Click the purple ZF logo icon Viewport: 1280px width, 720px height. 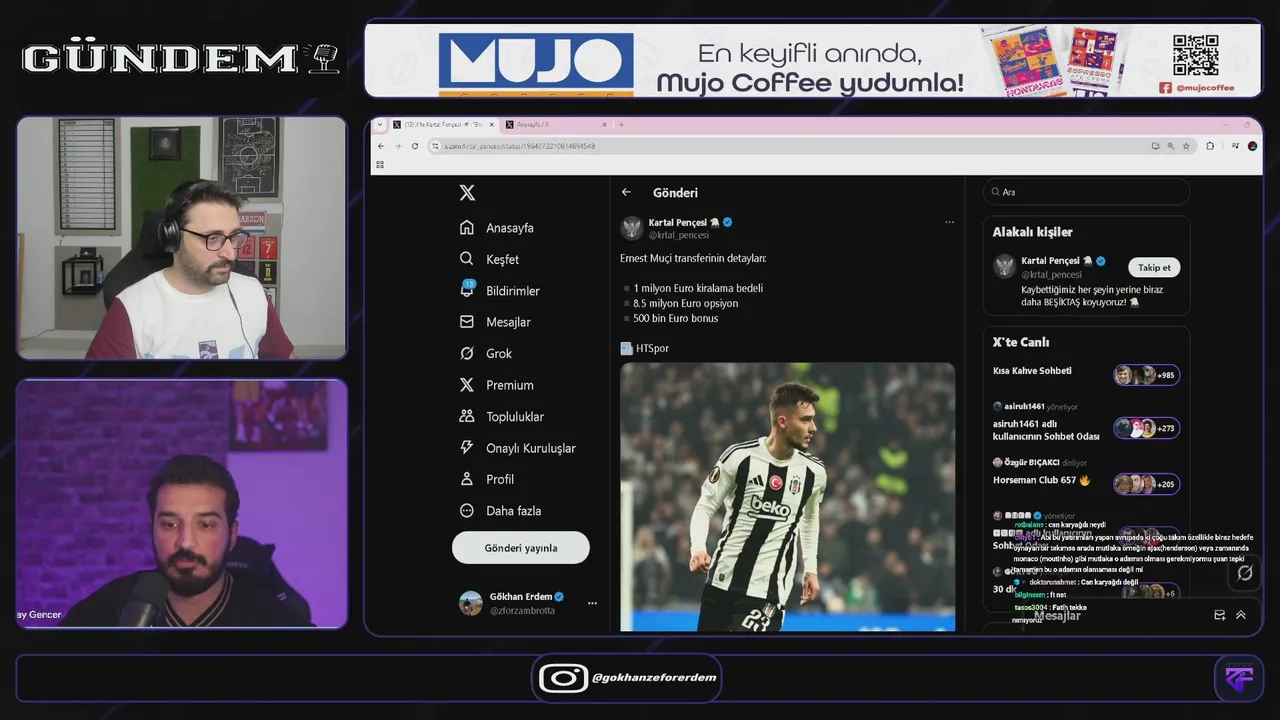click(1238, 679)
